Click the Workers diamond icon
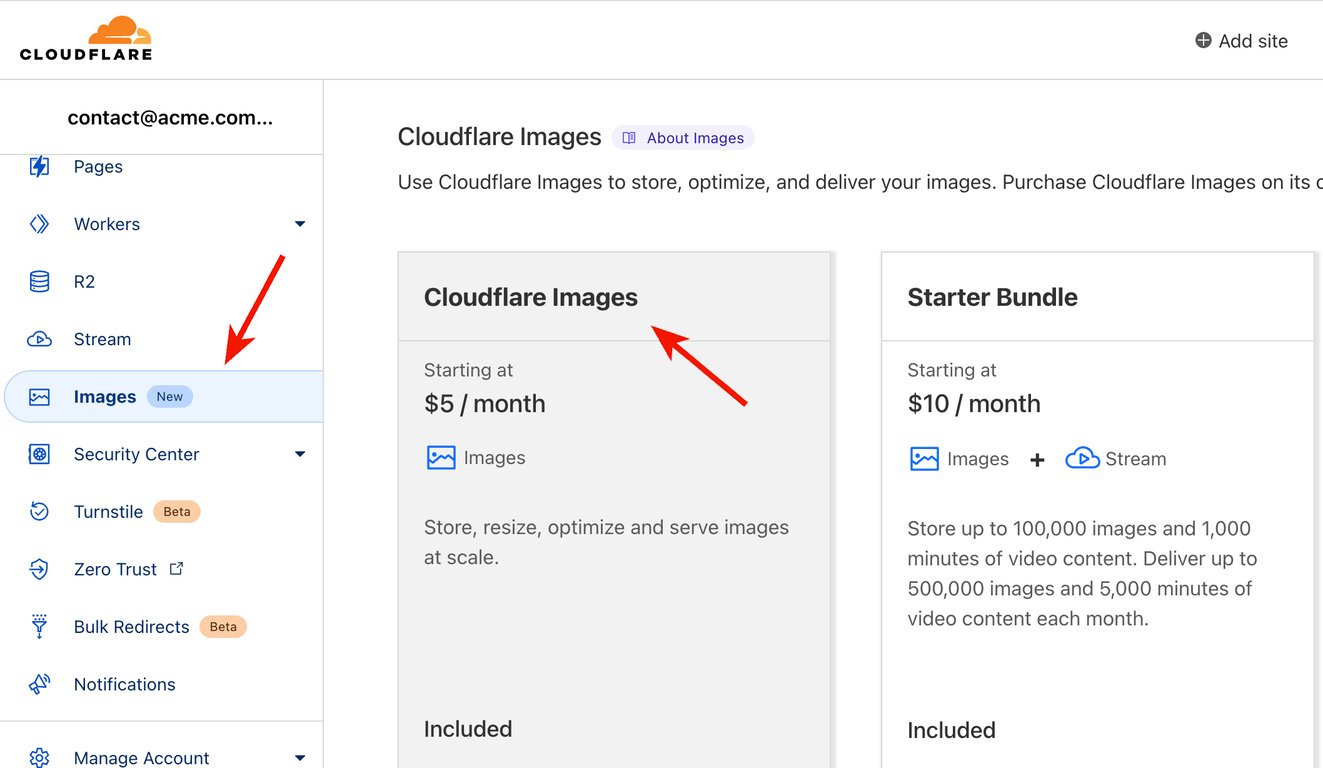The height and width of the screenshot is (768, 1323). (39, 224)
